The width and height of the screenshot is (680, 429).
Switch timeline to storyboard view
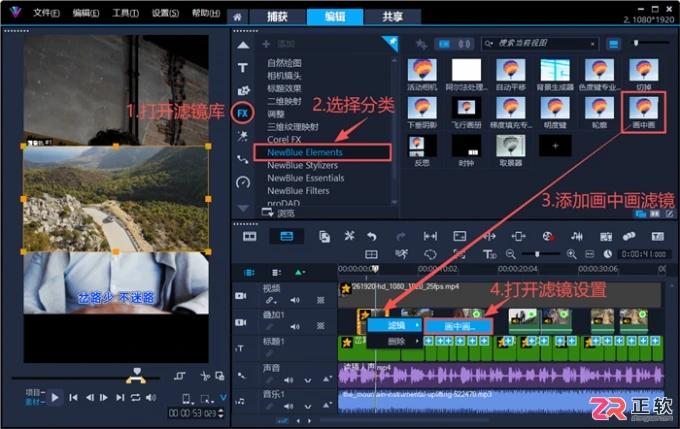pos(250,236)
